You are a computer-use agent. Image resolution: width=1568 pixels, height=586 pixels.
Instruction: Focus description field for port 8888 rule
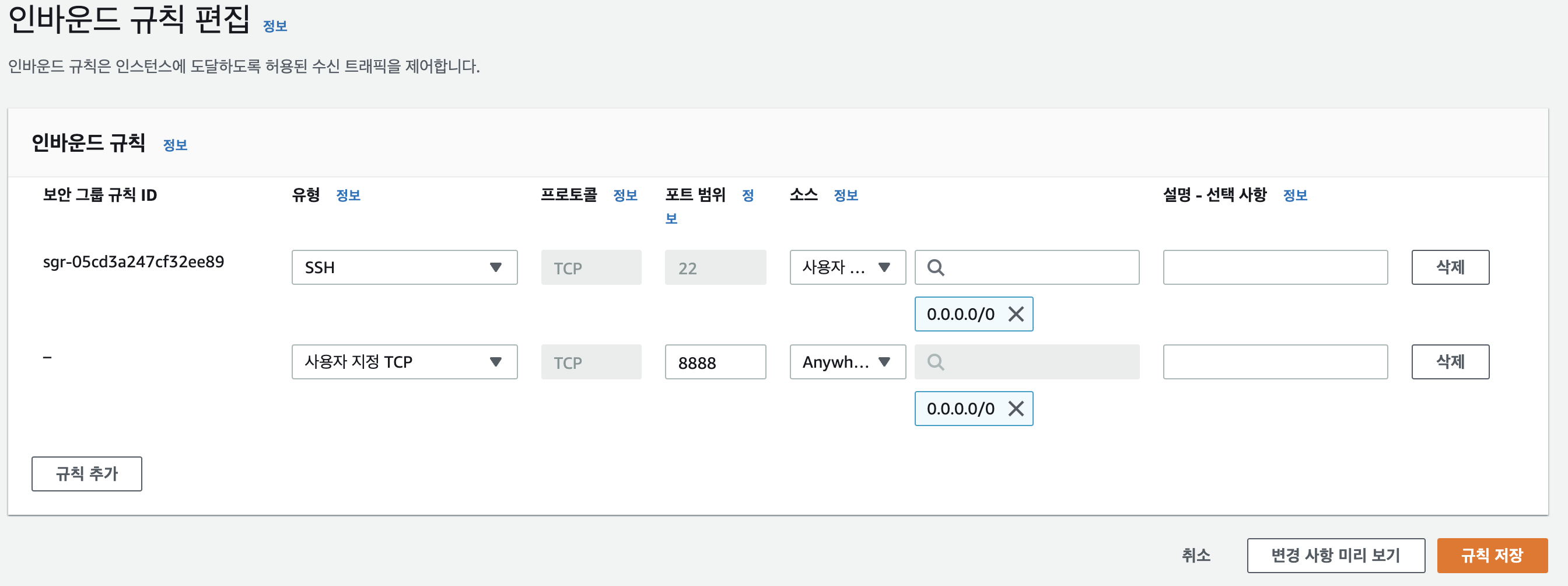coord(1275,362)
